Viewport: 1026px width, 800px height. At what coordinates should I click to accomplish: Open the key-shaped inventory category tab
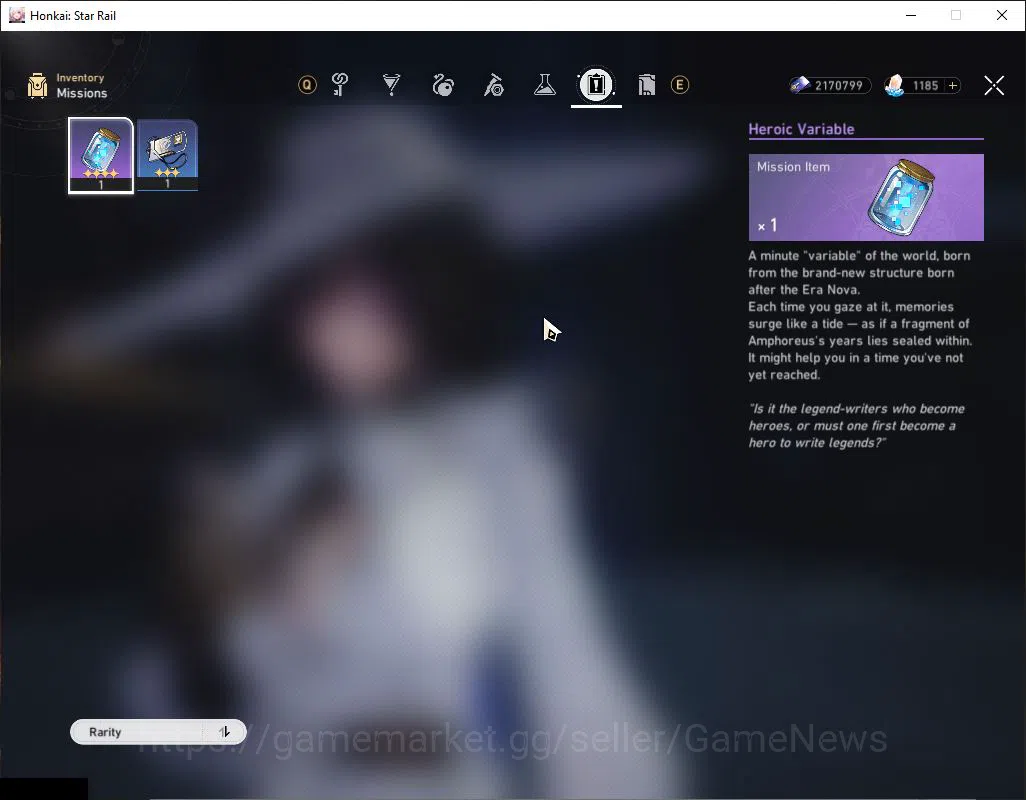(x=340, y=85)
